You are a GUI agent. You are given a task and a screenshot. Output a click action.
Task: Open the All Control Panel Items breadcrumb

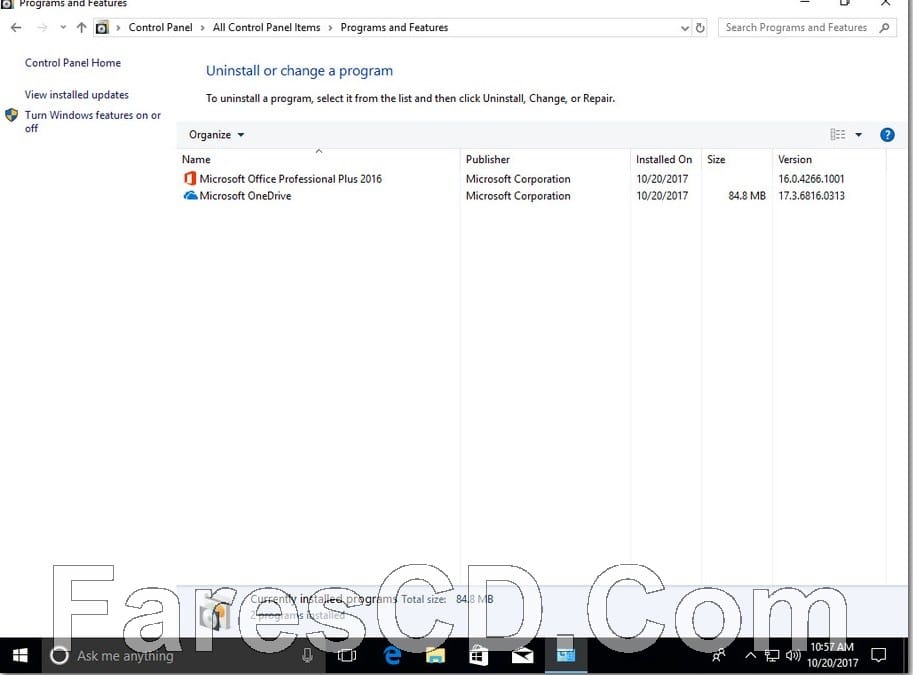pos(266,27)
